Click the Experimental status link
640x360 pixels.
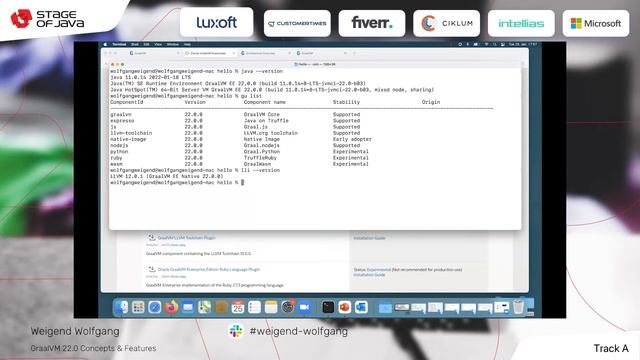[379, 270]
